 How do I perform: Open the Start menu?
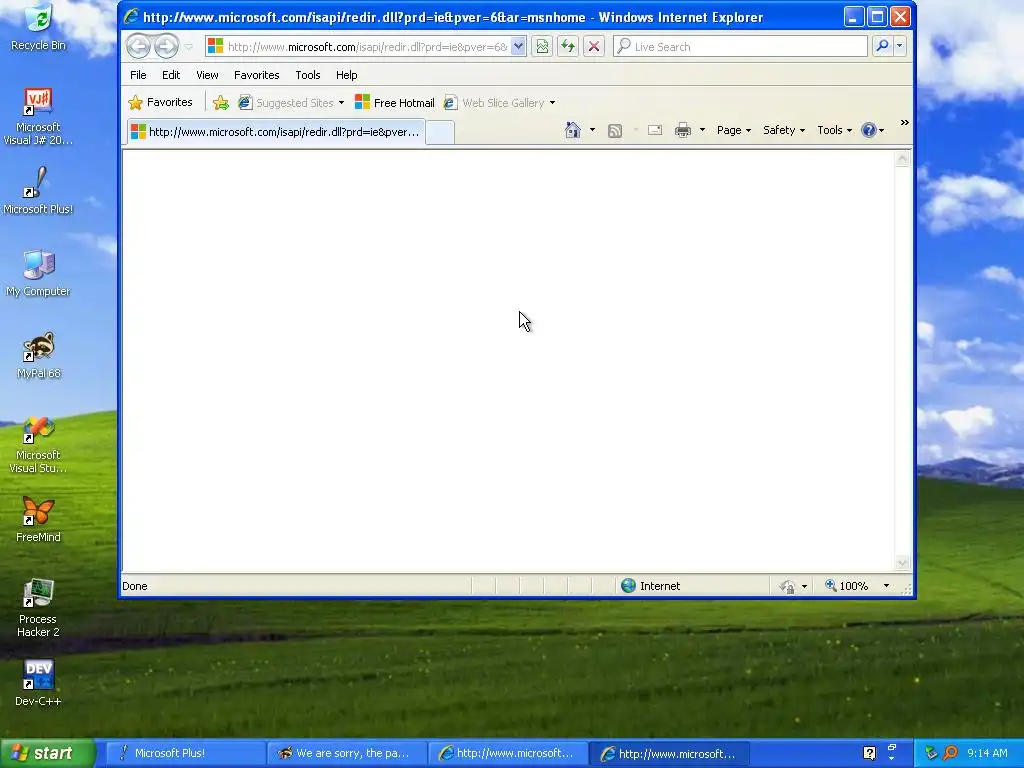(x=48, y=754)
